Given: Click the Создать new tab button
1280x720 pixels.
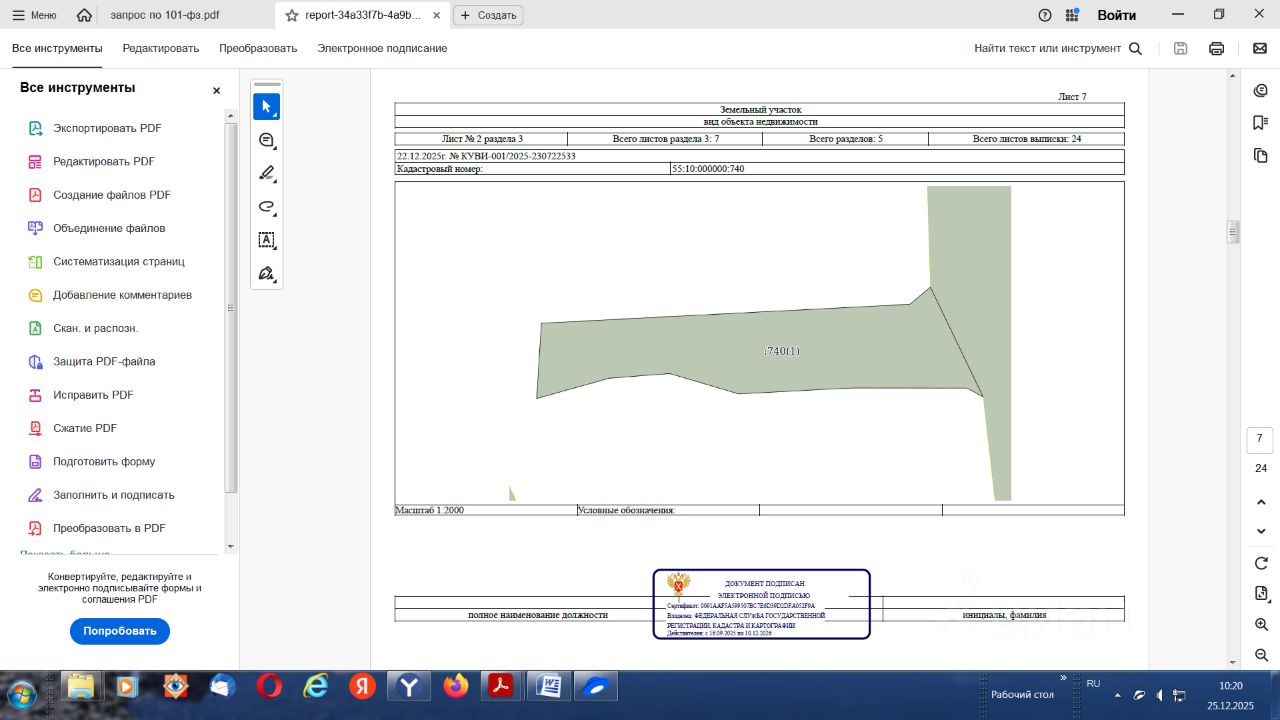Looking at the screenshot, I should 488,15.
